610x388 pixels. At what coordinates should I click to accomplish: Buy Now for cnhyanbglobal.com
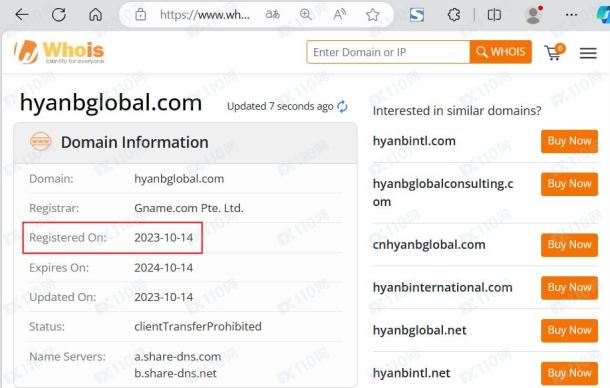tap(569, 245)
